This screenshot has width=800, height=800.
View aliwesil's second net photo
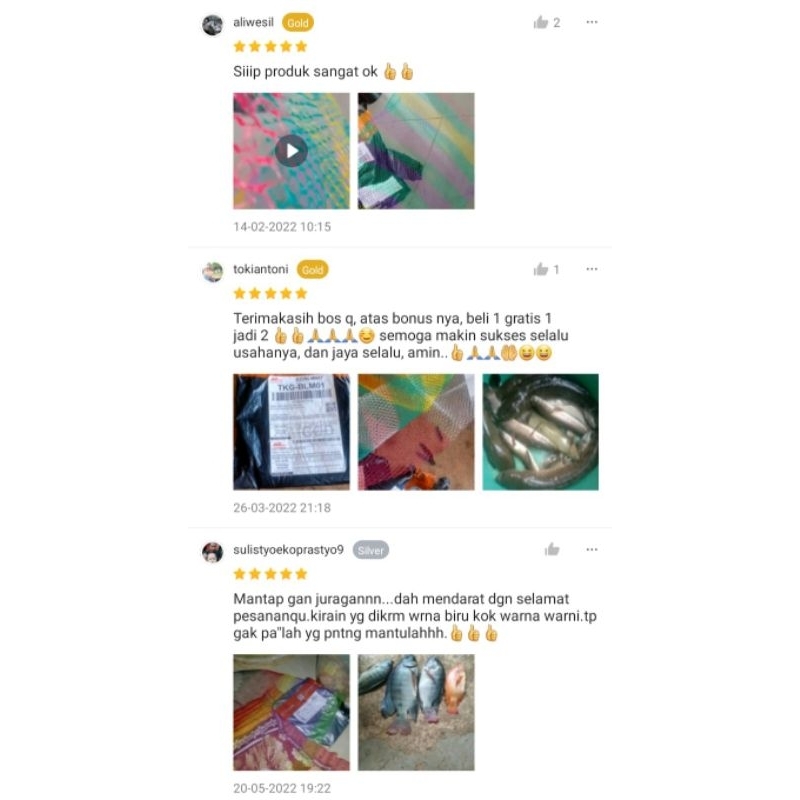[x=416, y=151]
